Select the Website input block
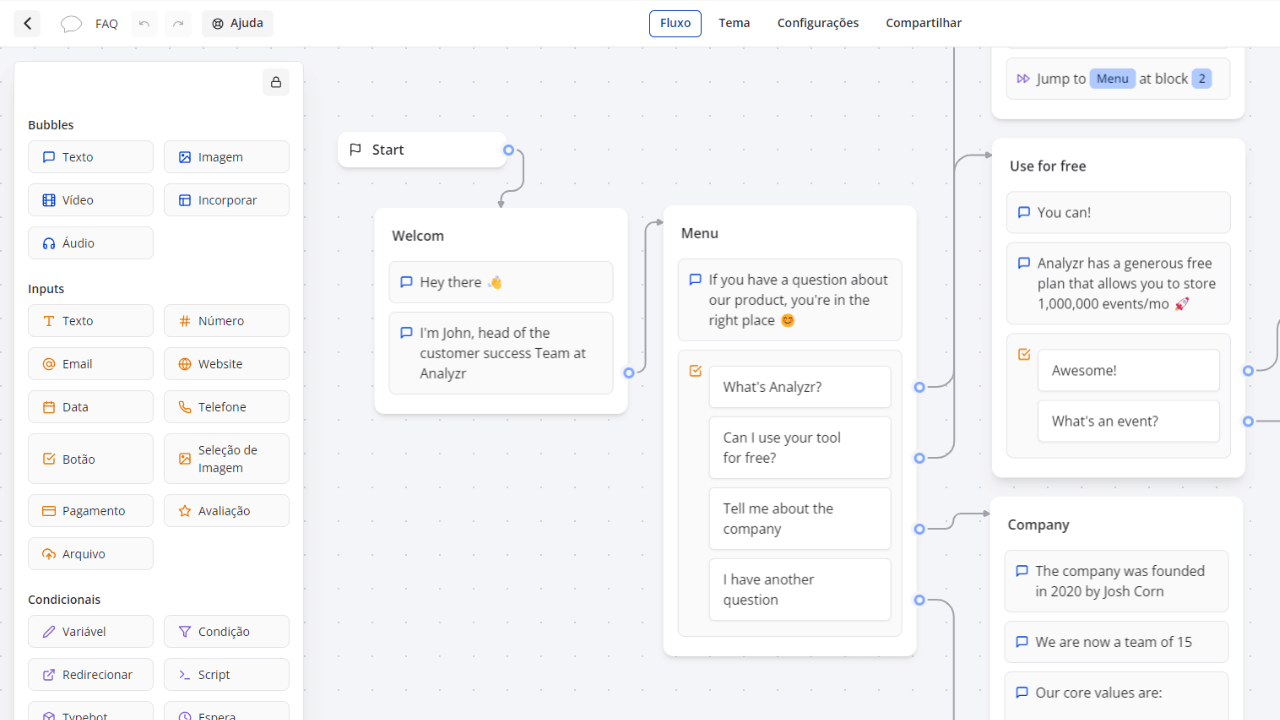 (227, 364)
